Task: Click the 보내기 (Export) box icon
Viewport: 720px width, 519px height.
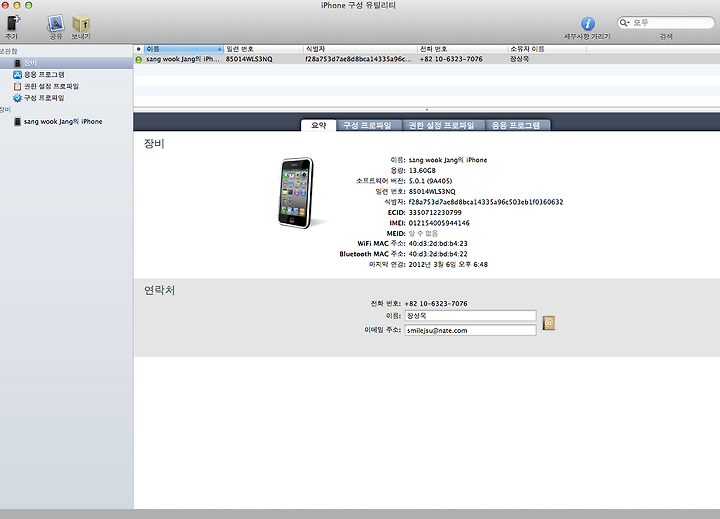Action: coord(81,23)
